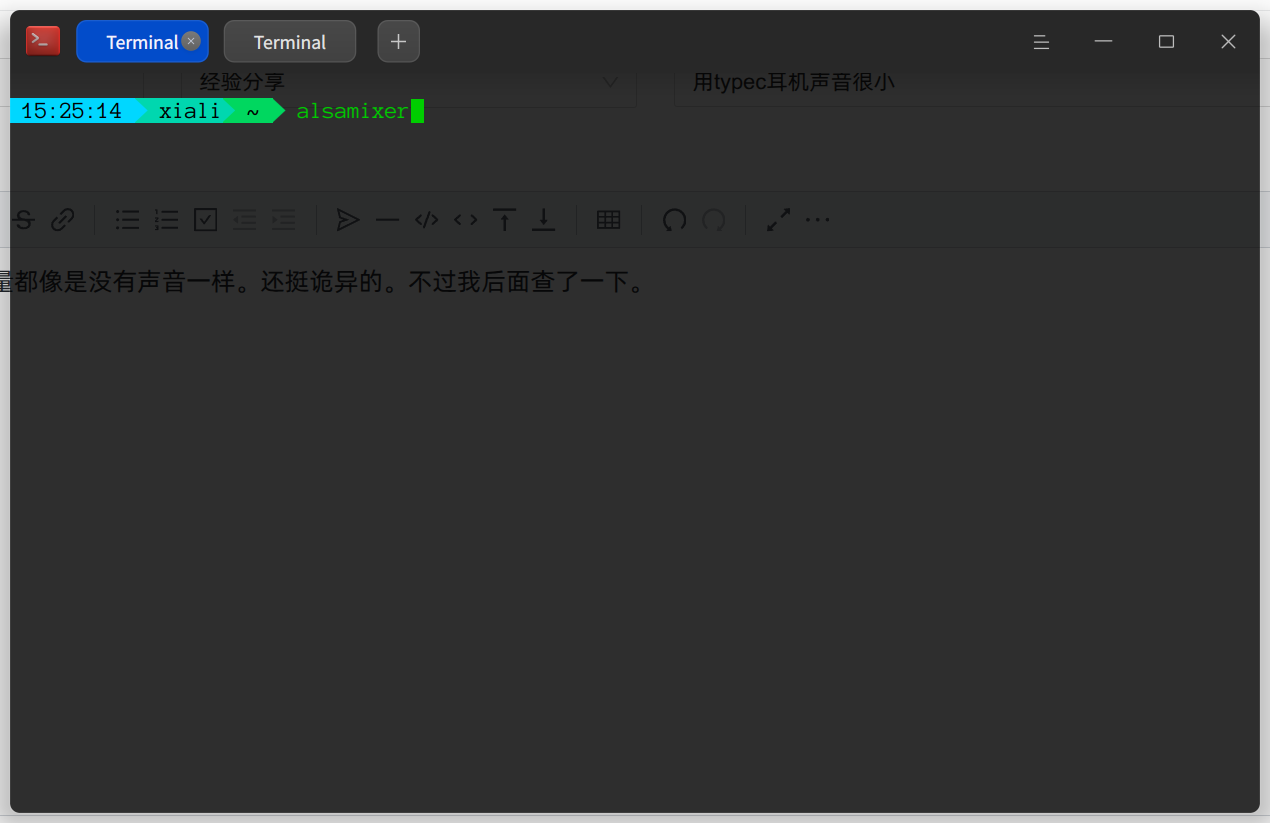Insert a numbered list in editor
This screenshot has height=823, width=1270.
click(167, 220)
